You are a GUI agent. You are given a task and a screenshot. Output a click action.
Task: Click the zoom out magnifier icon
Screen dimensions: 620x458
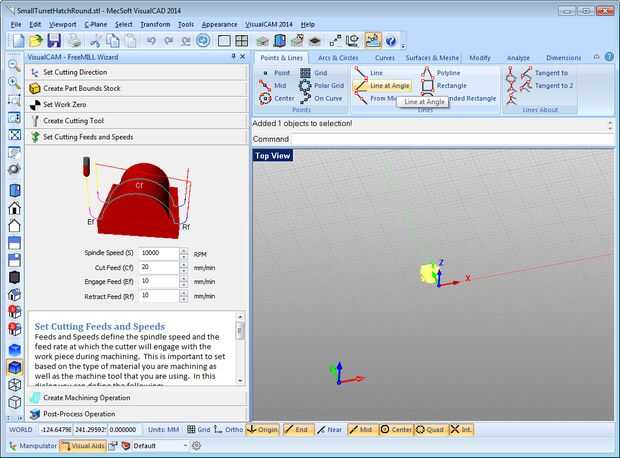14,65
